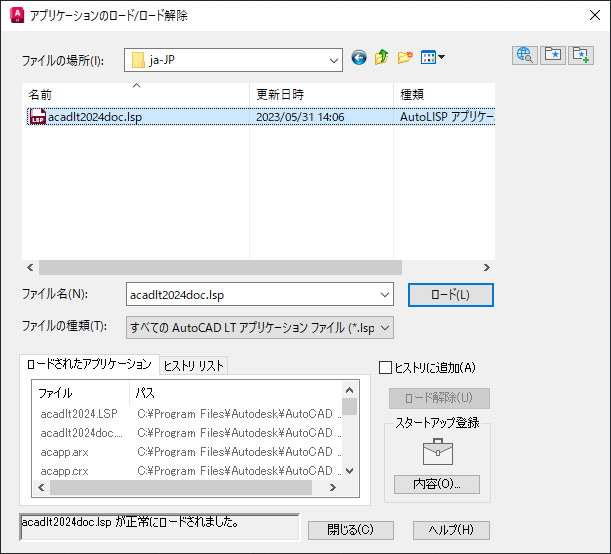Click the loaded apps scroll left arrow
611x554 pixels.
41,488
